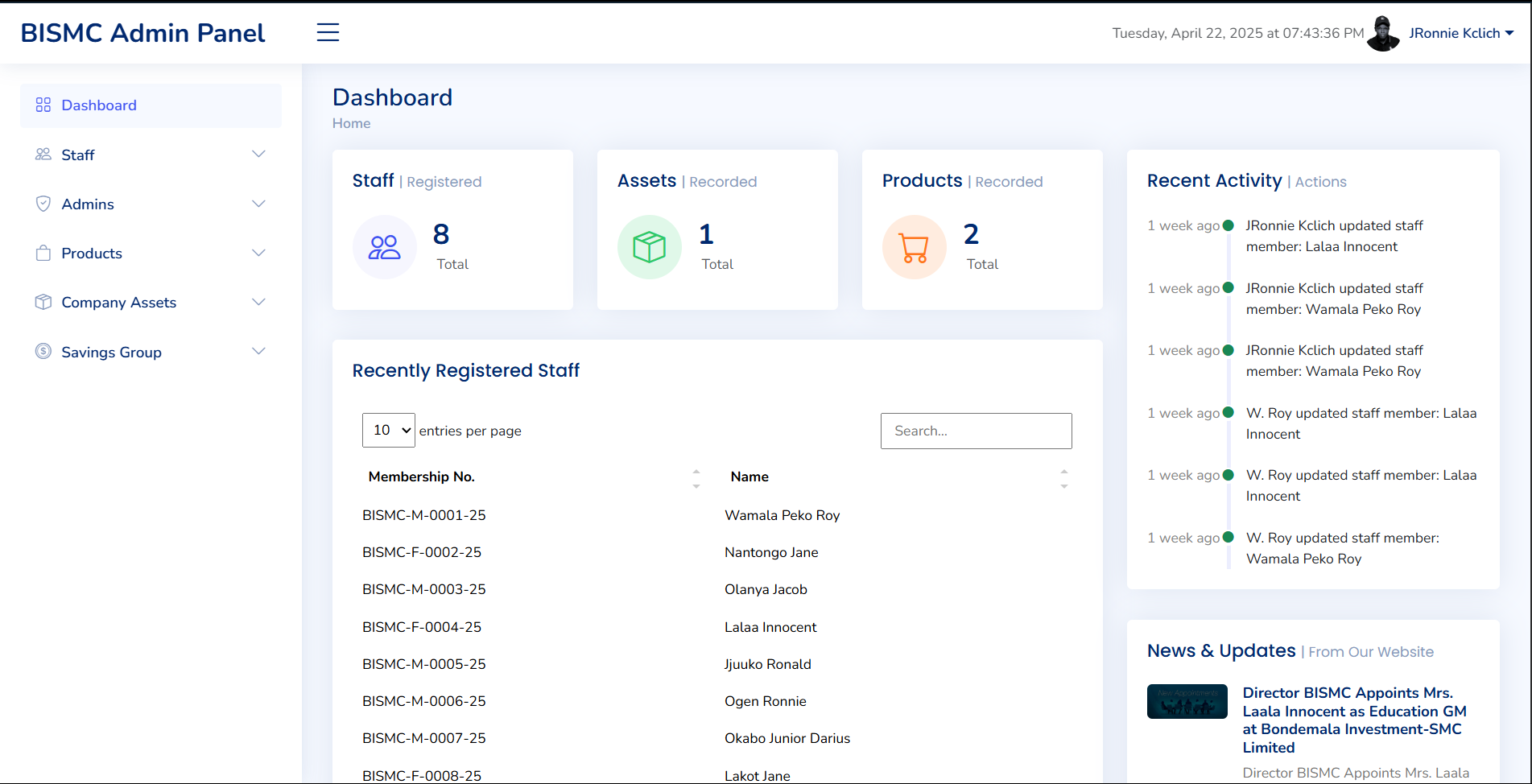Select the Savings Group sidebar menu item
This screenshot has width=1532, height=784.
[151, 352]
